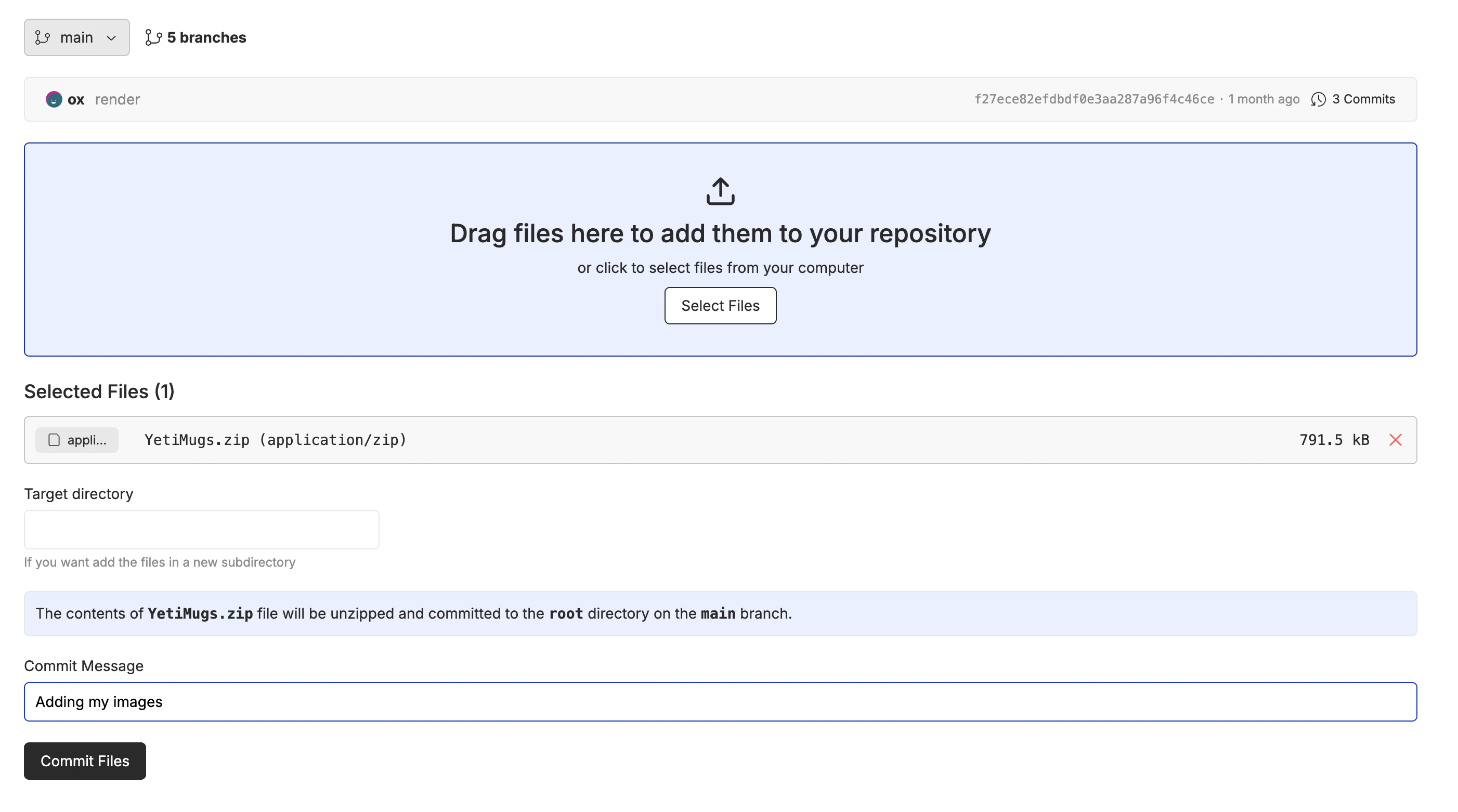1458x812 pixels.
Task: Click the branches icon before 5 branches
Action: click(153, 37)
